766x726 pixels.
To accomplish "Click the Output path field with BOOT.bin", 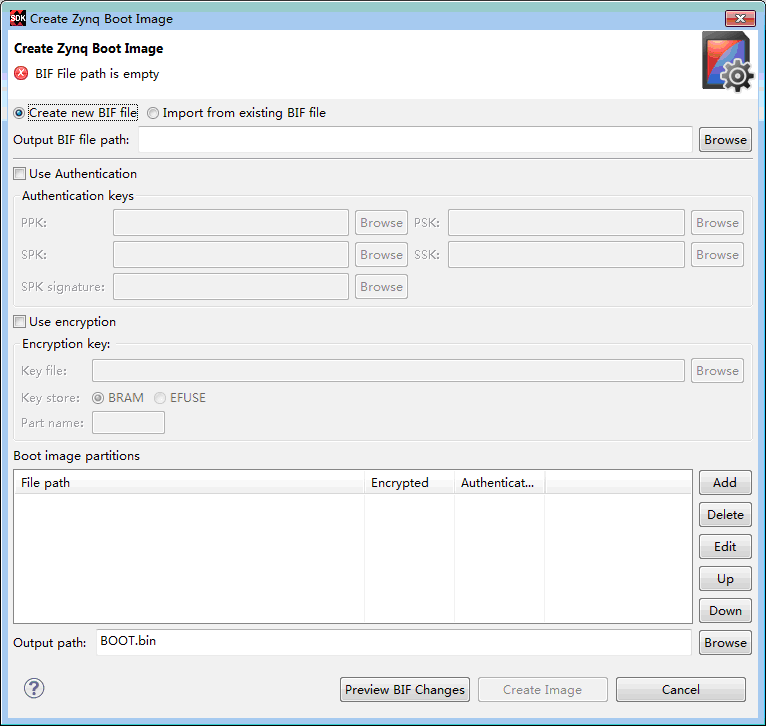I will (x=394, y=642).
